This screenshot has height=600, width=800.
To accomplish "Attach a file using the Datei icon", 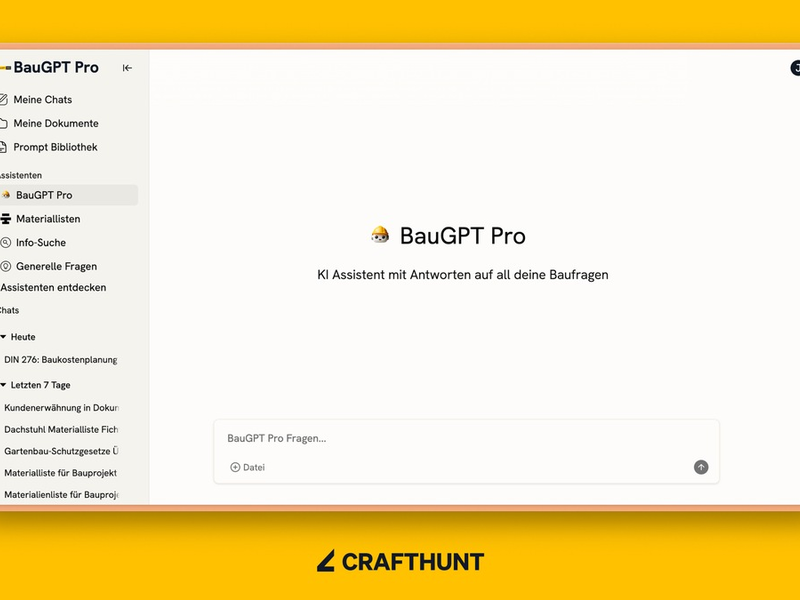I will tap(235, 467).
